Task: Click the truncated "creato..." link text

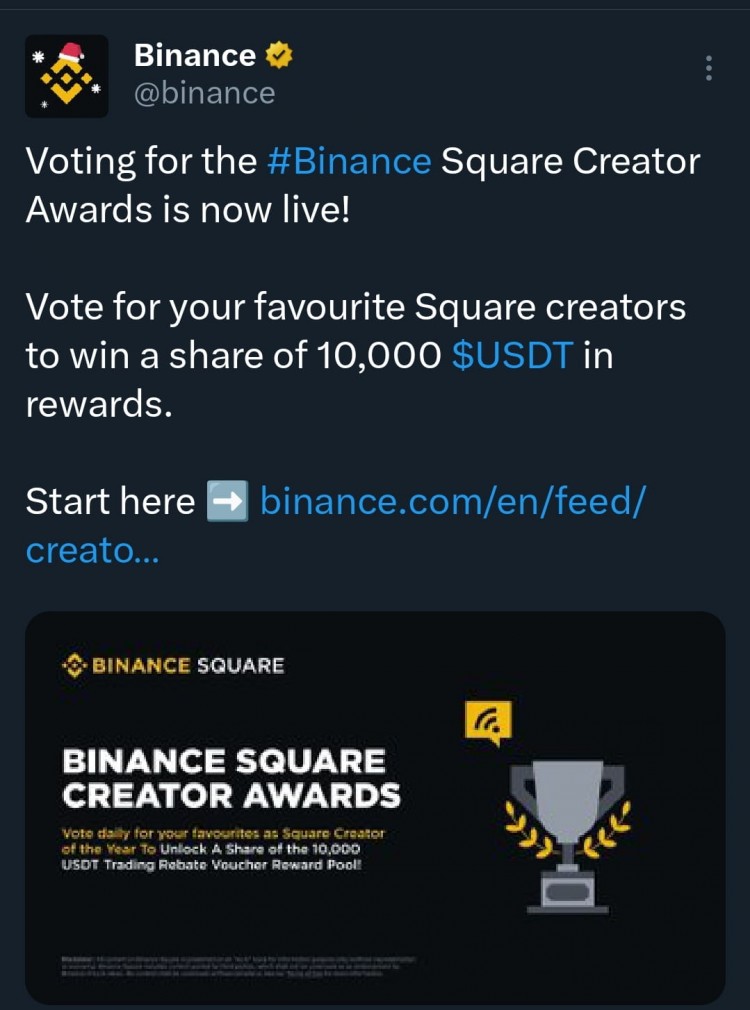Action: click(91, 549)
